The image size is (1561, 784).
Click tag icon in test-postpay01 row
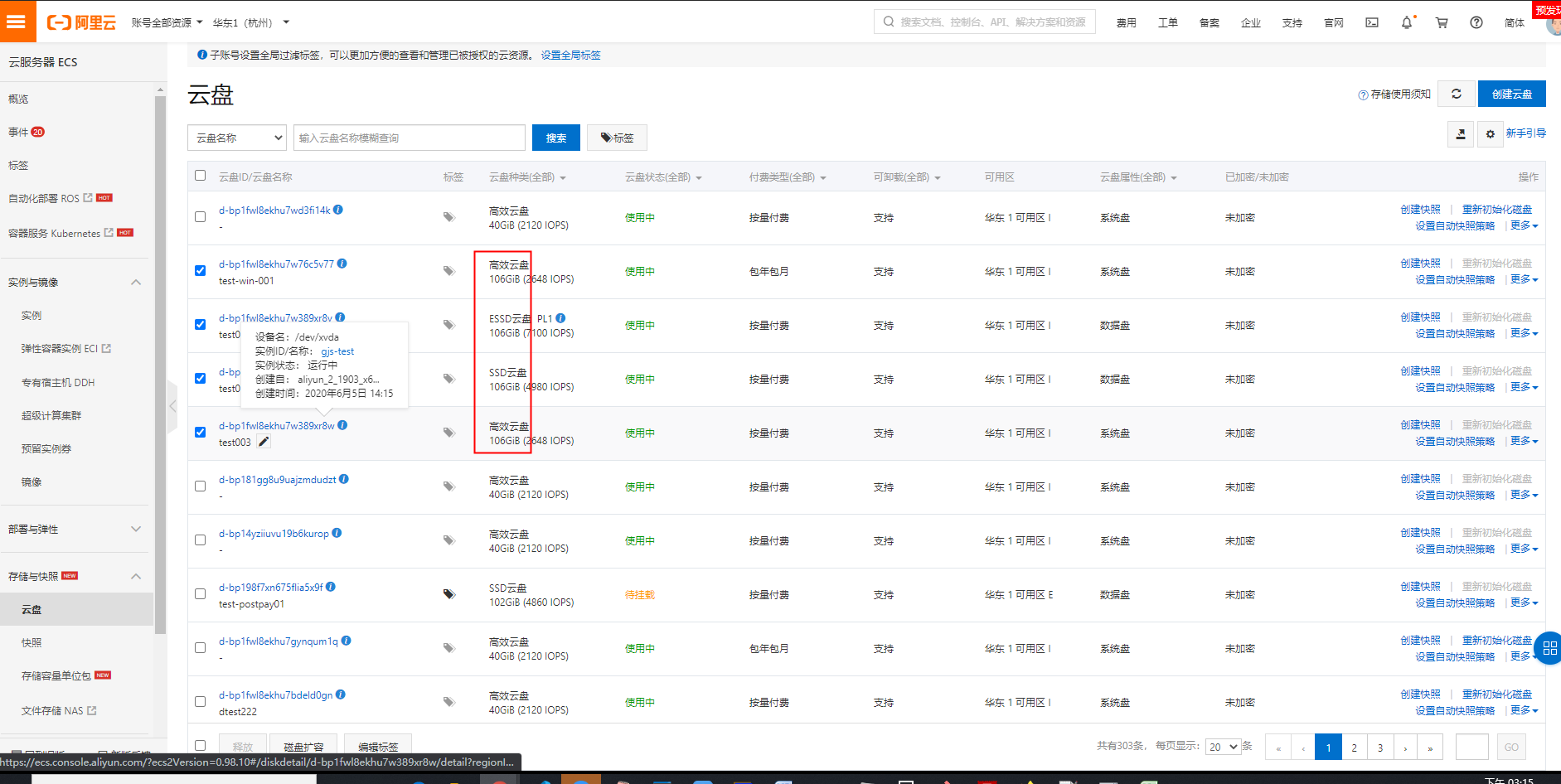tap(448, 594)
